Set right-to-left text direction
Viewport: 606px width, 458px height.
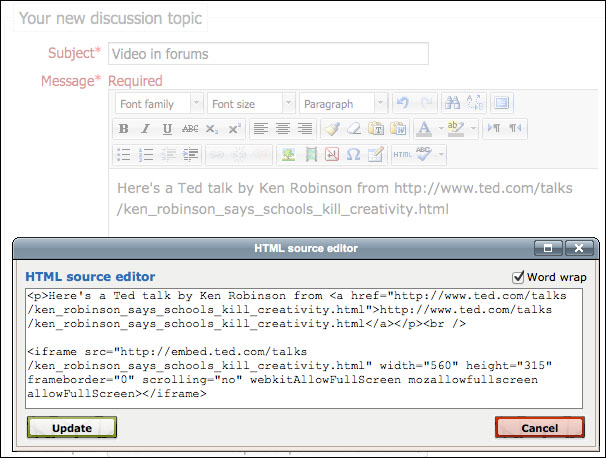(x=515, y=128)
